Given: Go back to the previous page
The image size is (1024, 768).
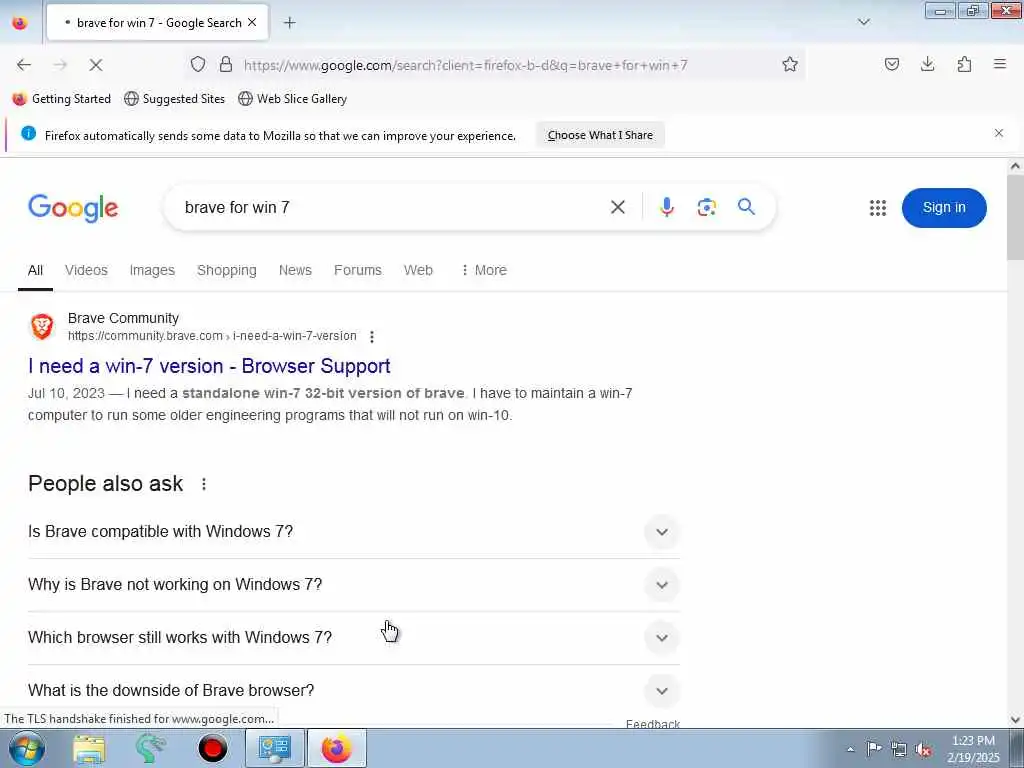Looking at the screenshot, I should tap(24, 65).
